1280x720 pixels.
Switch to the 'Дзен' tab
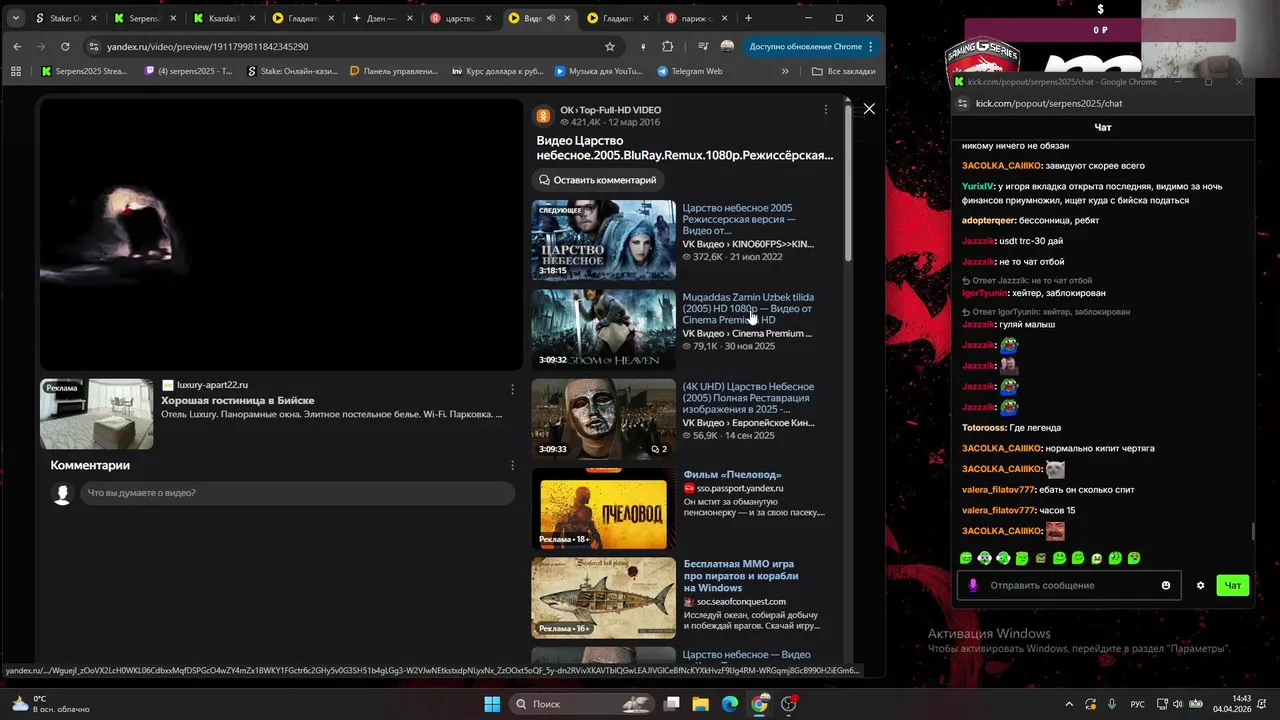coord(380,18)
